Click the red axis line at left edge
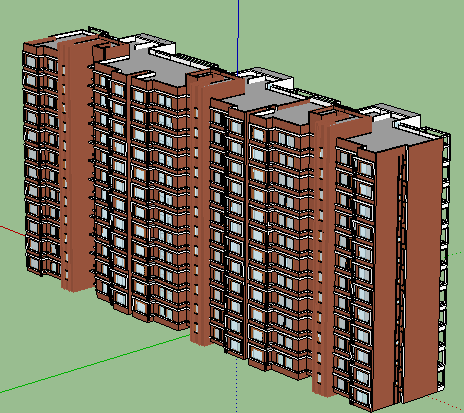This screenshot has height=413, width=464. (x=12, y=230)
